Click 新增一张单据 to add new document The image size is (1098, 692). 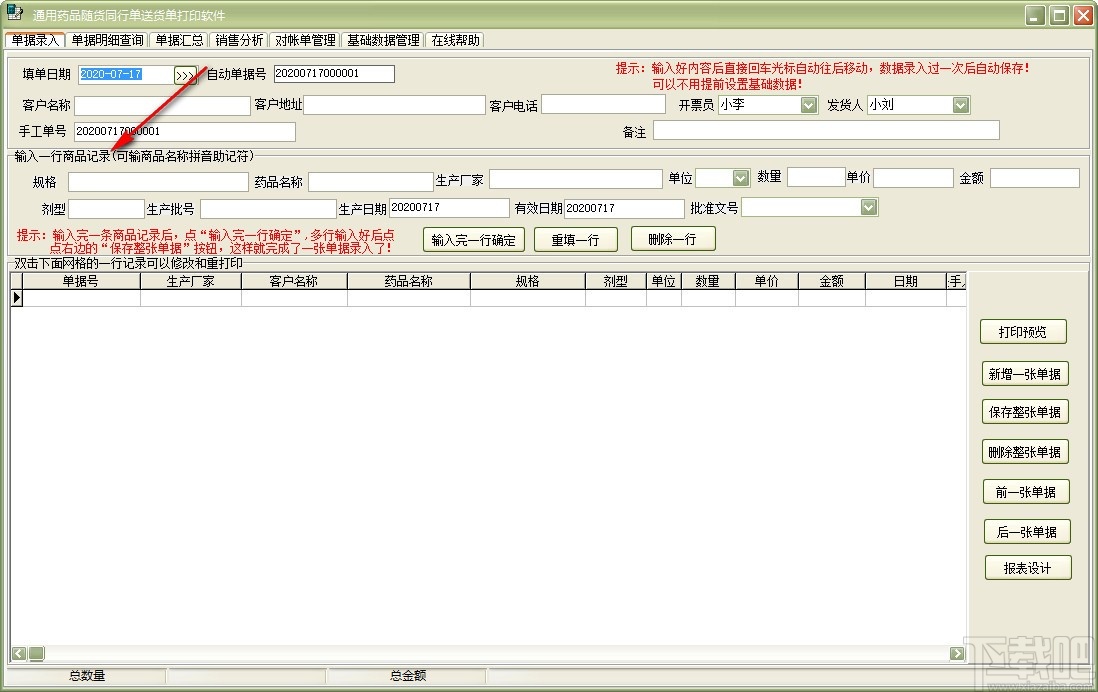tap(1026, 373)
